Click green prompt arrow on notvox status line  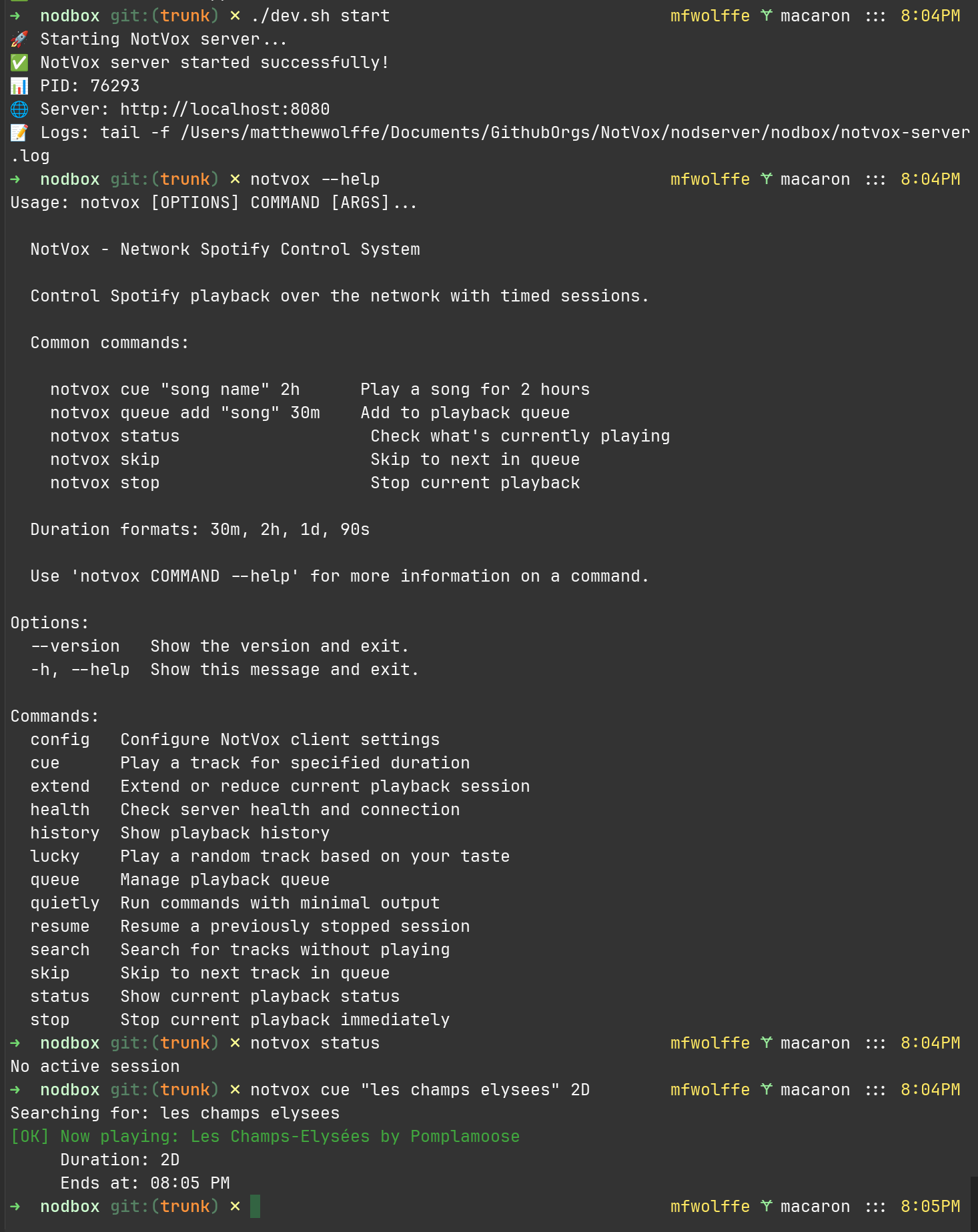15,1043
